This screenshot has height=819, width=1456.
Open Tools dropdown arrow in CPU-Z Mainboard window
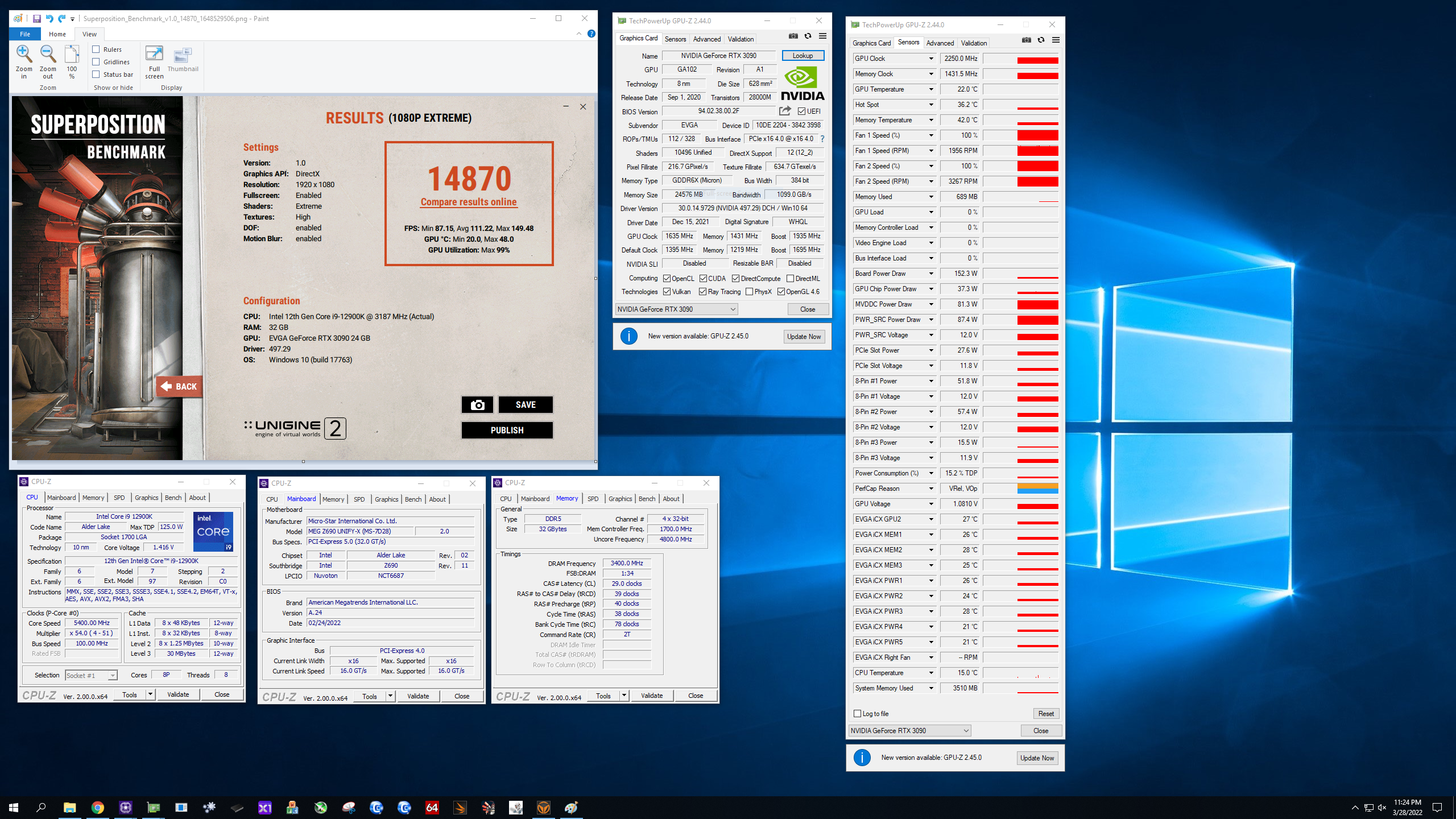pos(391,696)
